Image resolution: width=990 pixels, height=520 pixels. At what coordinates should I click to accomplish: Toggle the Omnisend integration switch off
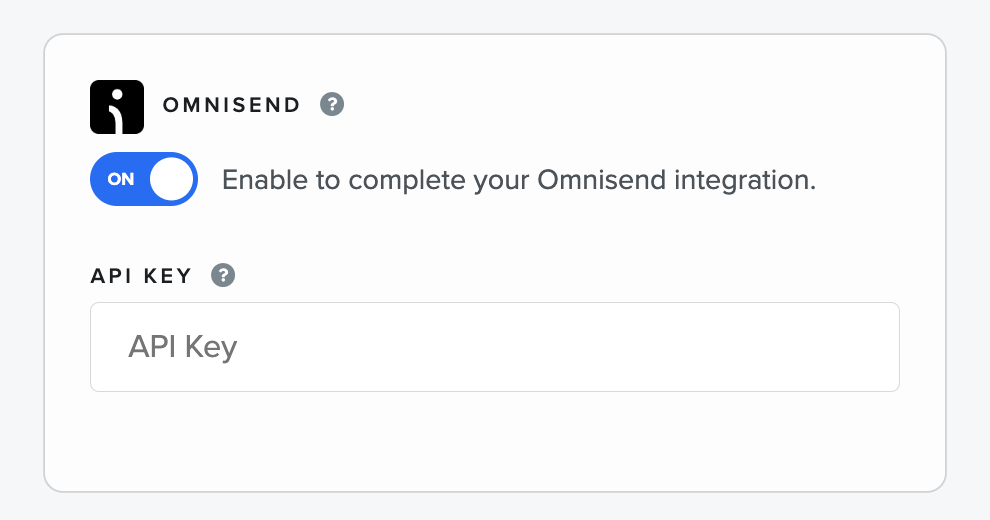tap(144, 179)
